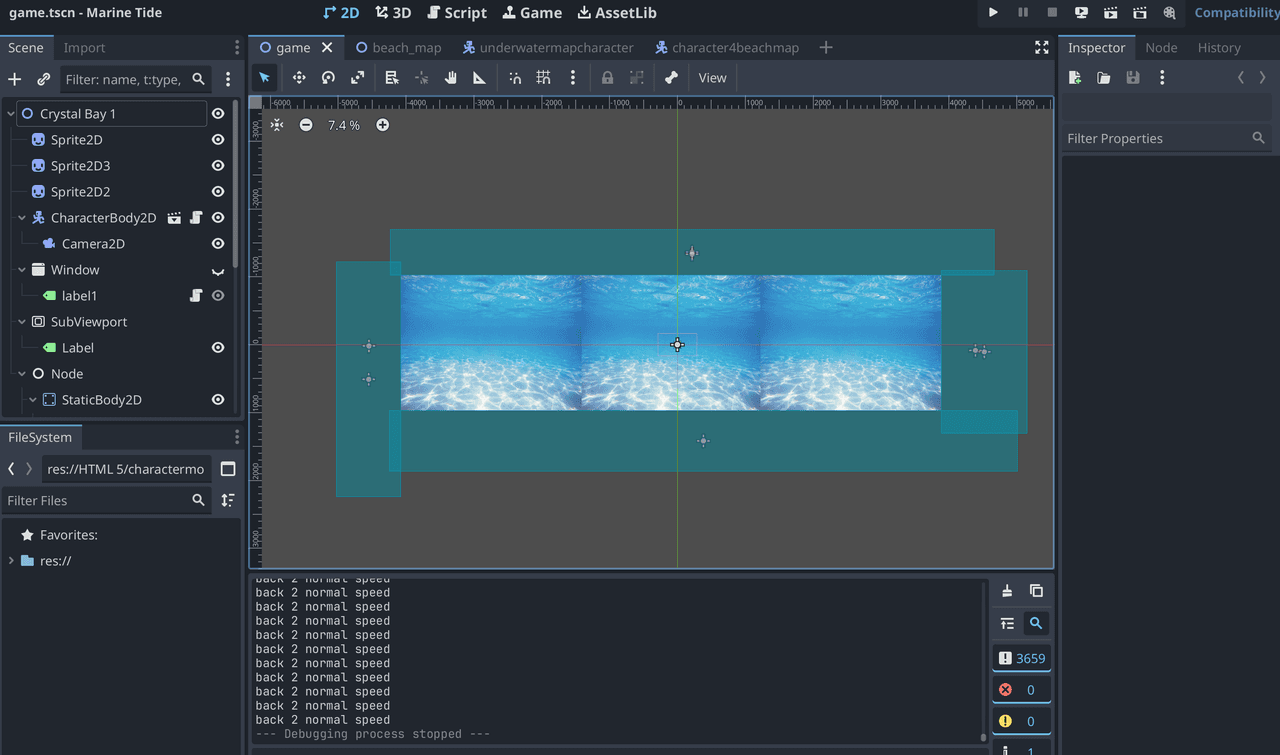The height and width of the screenshot is (755, 1280).
Task: Focus the Filter Properties field
Action: tap(1167, 139)
